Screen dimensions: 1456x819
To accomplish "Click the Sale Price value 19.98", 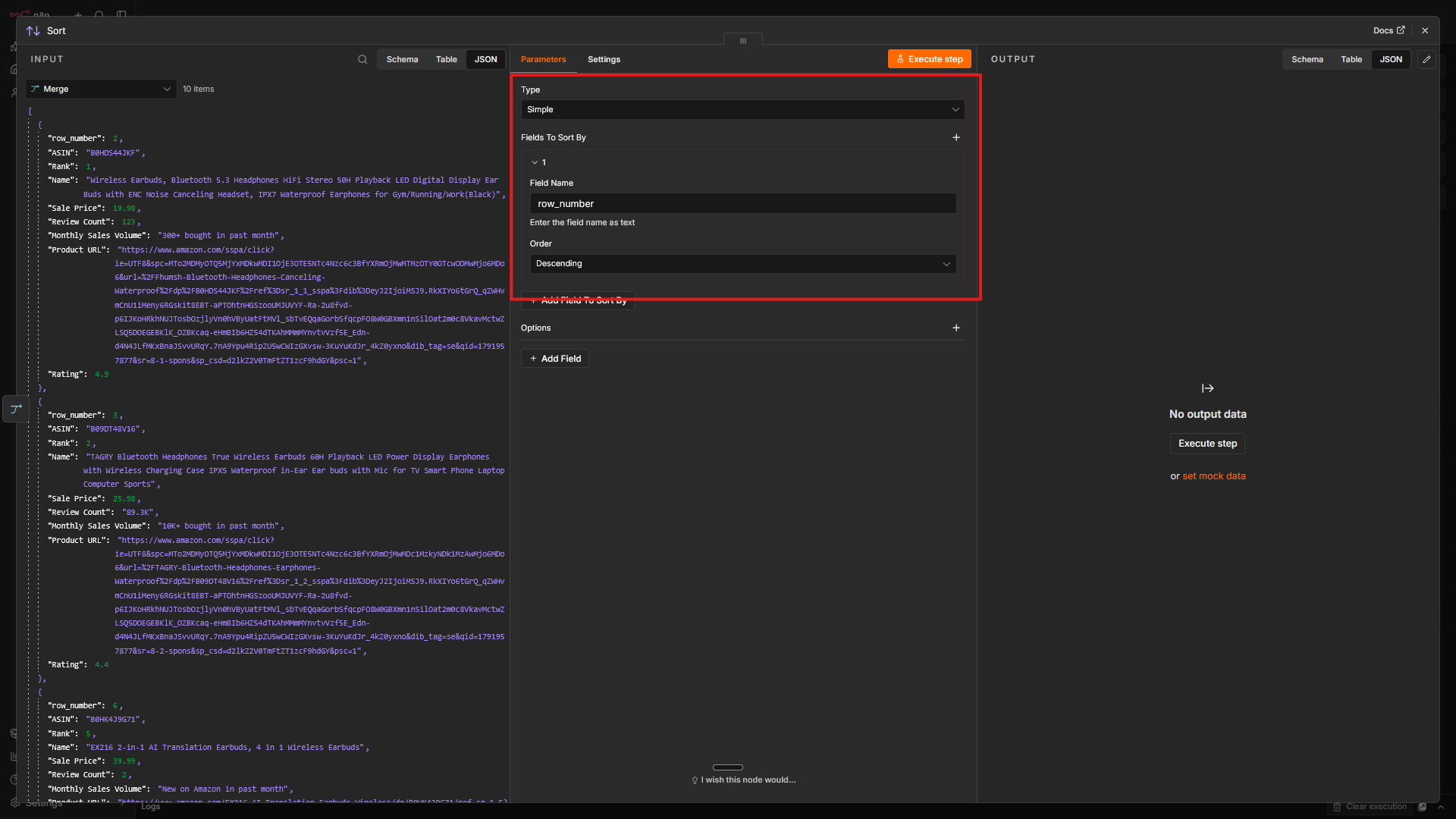I will pos(124,208).
